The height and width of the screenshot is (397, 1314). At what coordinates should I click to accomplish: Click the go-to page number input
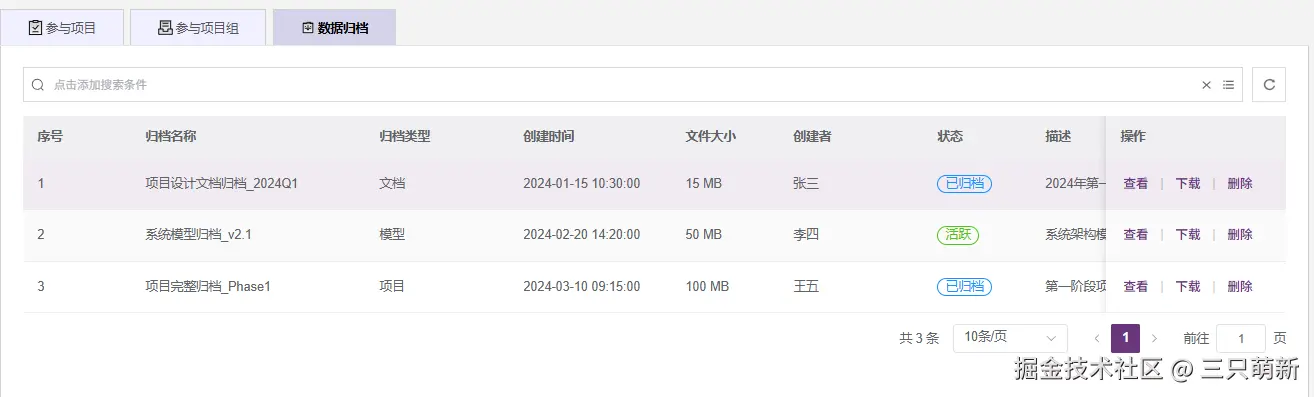(1241, 338)
